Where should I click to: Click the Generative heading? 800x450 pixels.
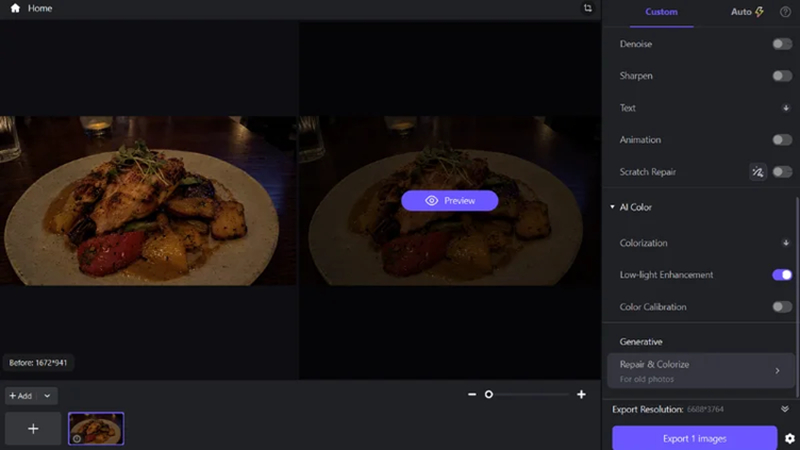[x=641, y=342]
